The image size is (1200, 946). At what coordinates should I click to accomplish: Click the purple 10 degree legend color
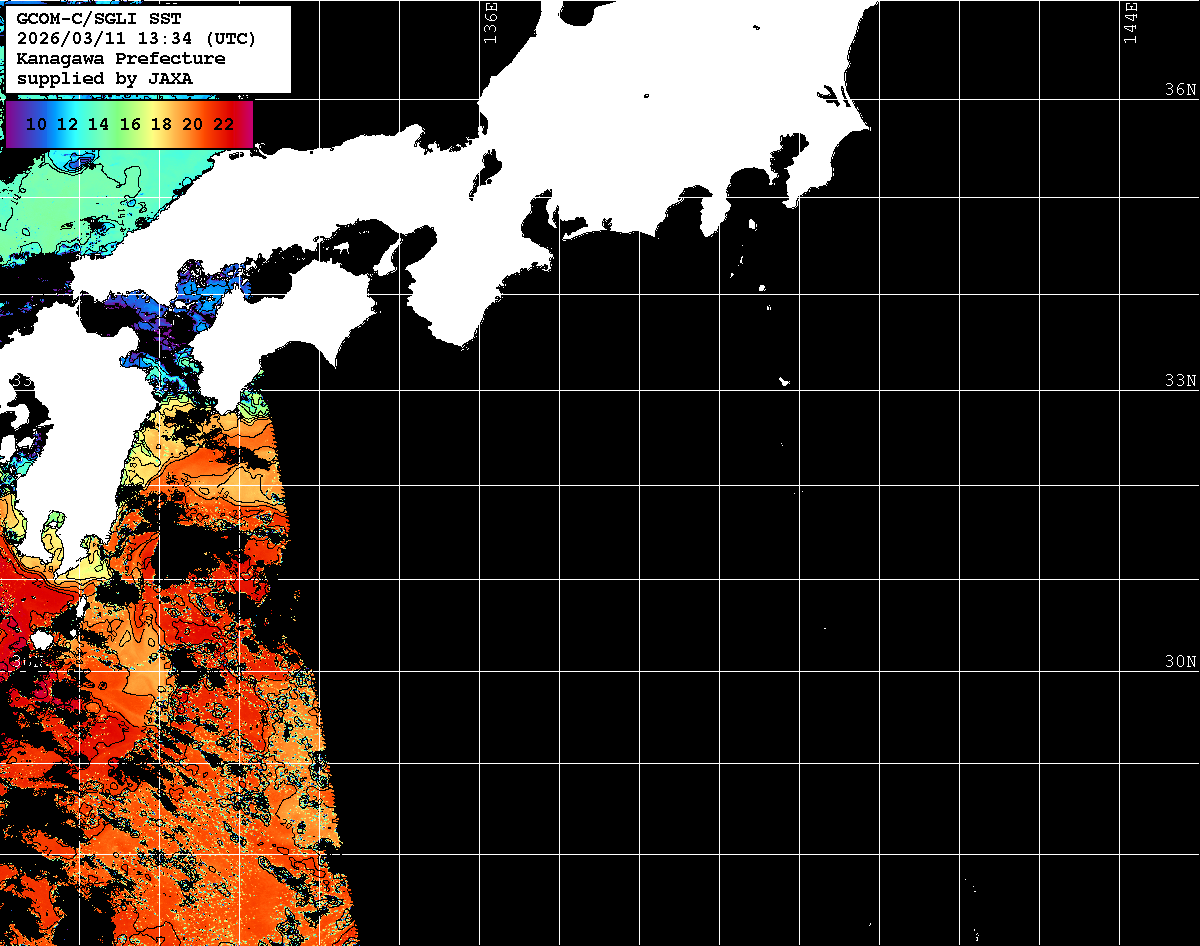coord(36,125)
